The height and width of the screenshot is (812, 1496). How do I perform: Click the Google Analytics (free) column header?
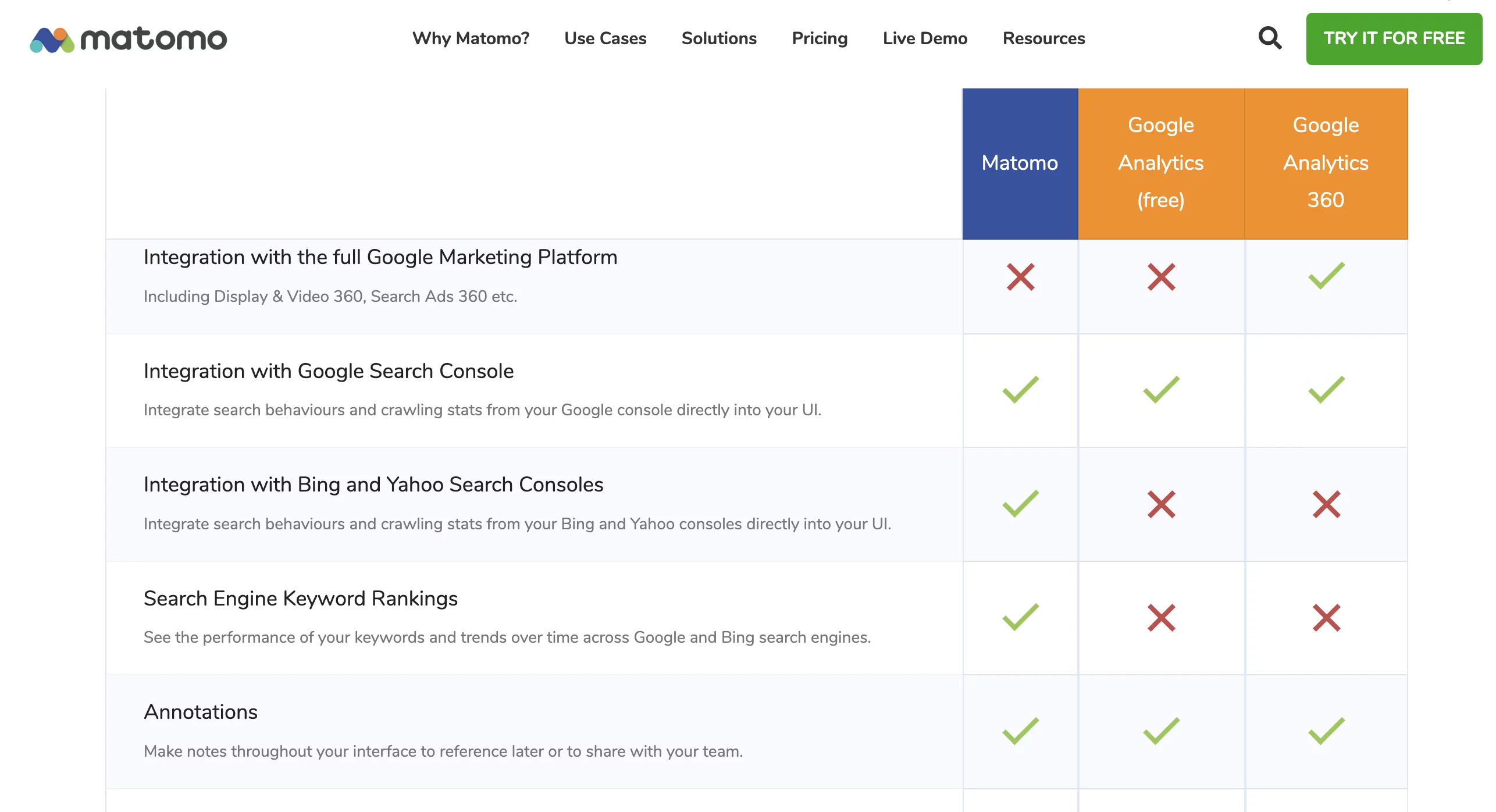click(x=1160, y=163)
